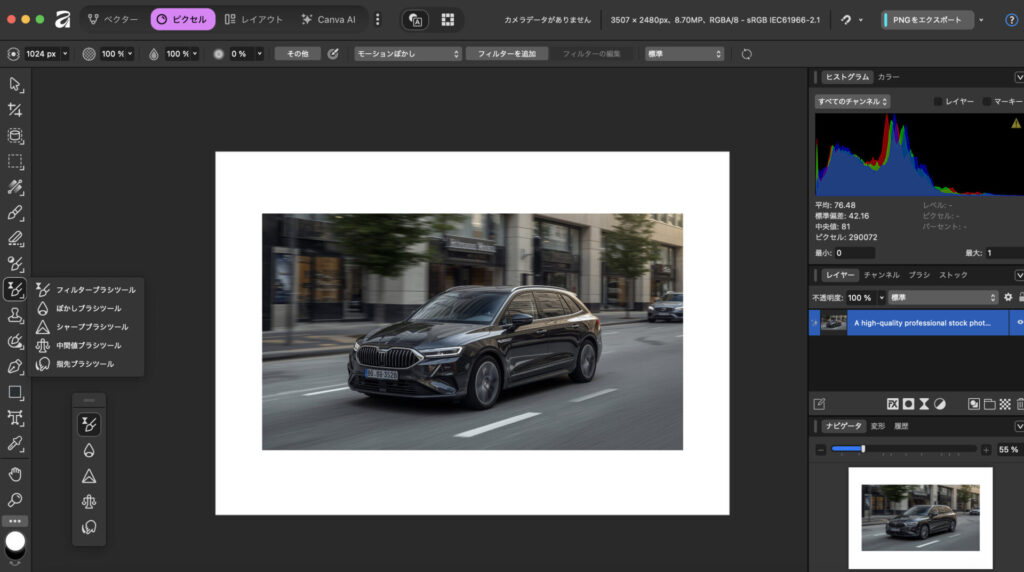
Task: Open the モーションぼかし filter dropdown
Action: pyautogui.click(x=408, y=53)
